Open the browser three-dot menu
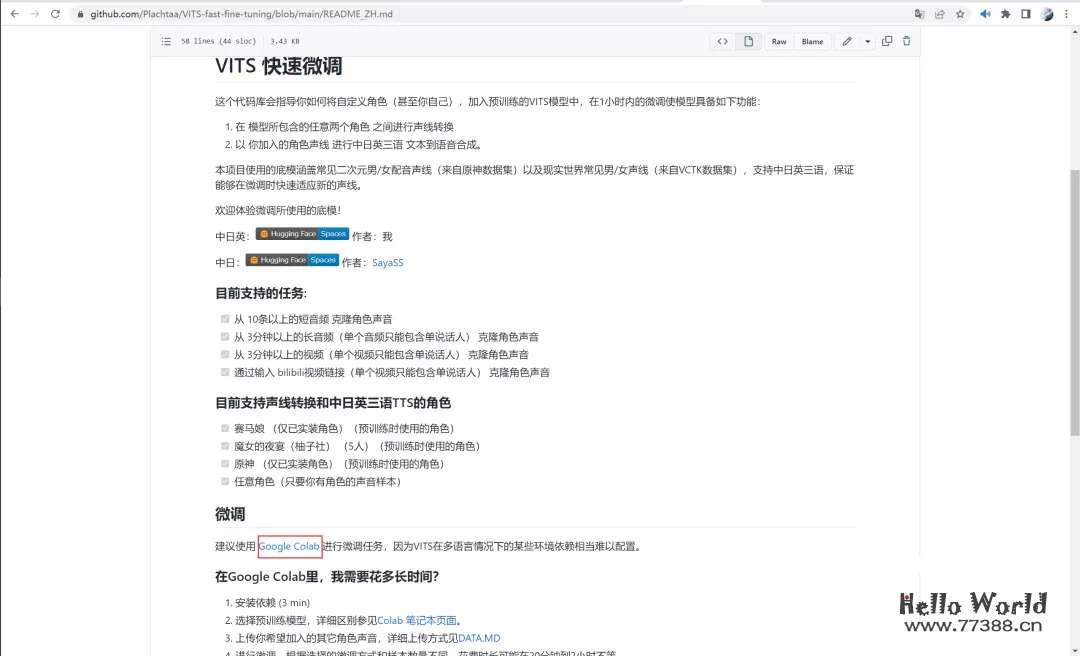The height and width of the screenshot is (656, 1080). (1066, 13)
